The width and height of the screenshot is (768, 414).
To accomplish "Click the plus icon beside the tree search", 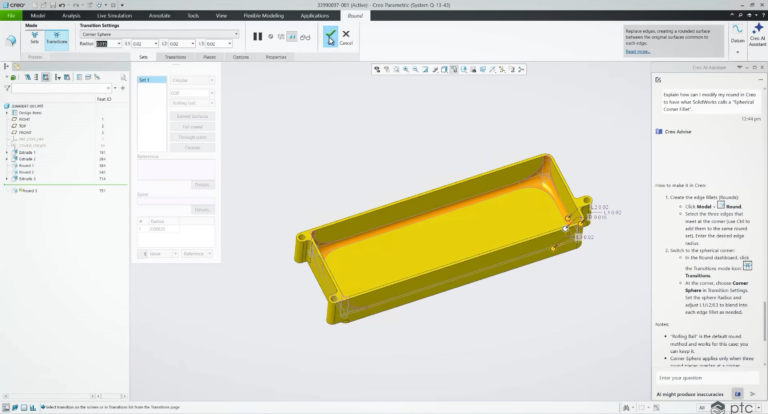I will (x=122, y=88).
